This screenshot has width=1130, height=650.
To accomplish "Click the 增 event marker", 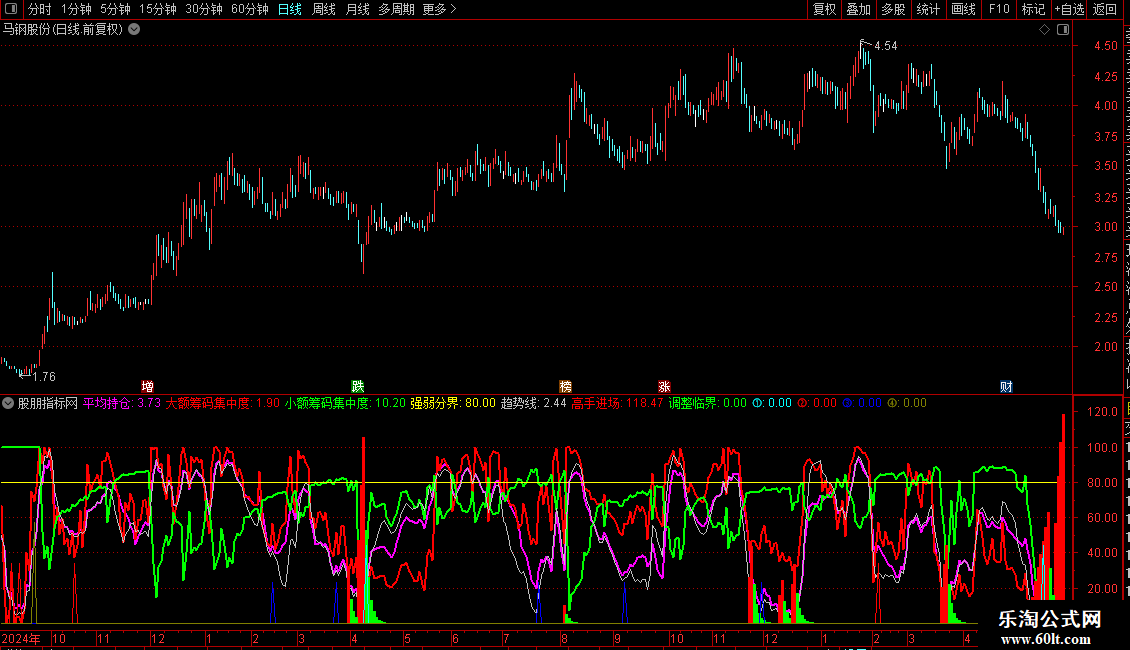I will (147, 386).
